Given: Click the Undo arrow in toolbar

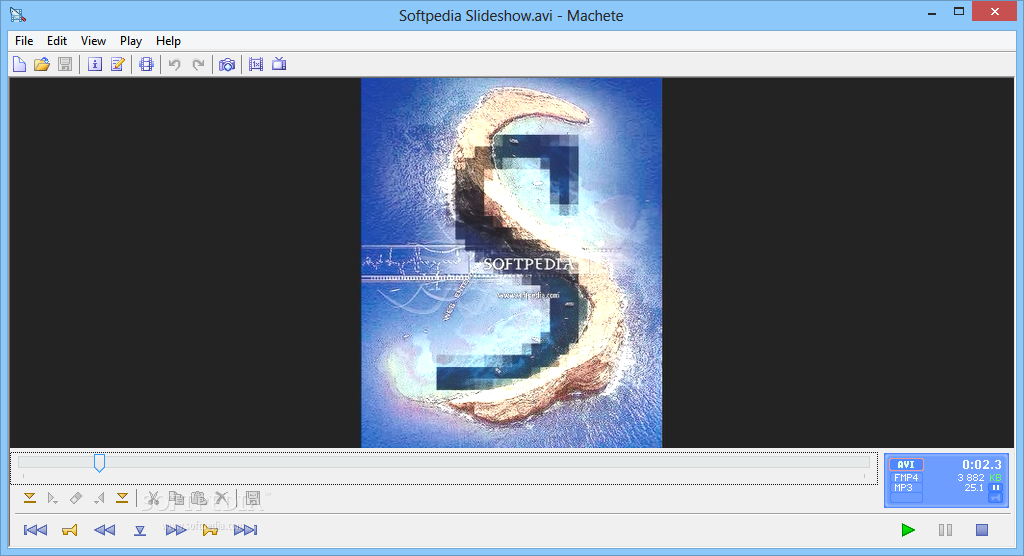Looking at the screenshot, I should pos(174,64).
